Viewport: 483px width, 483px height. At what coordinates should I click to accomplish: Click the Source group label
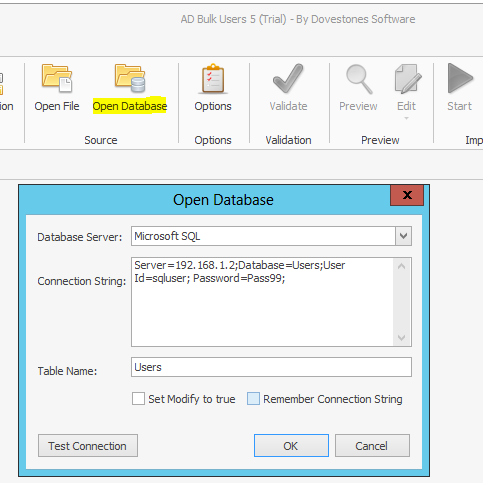(101, 140)
